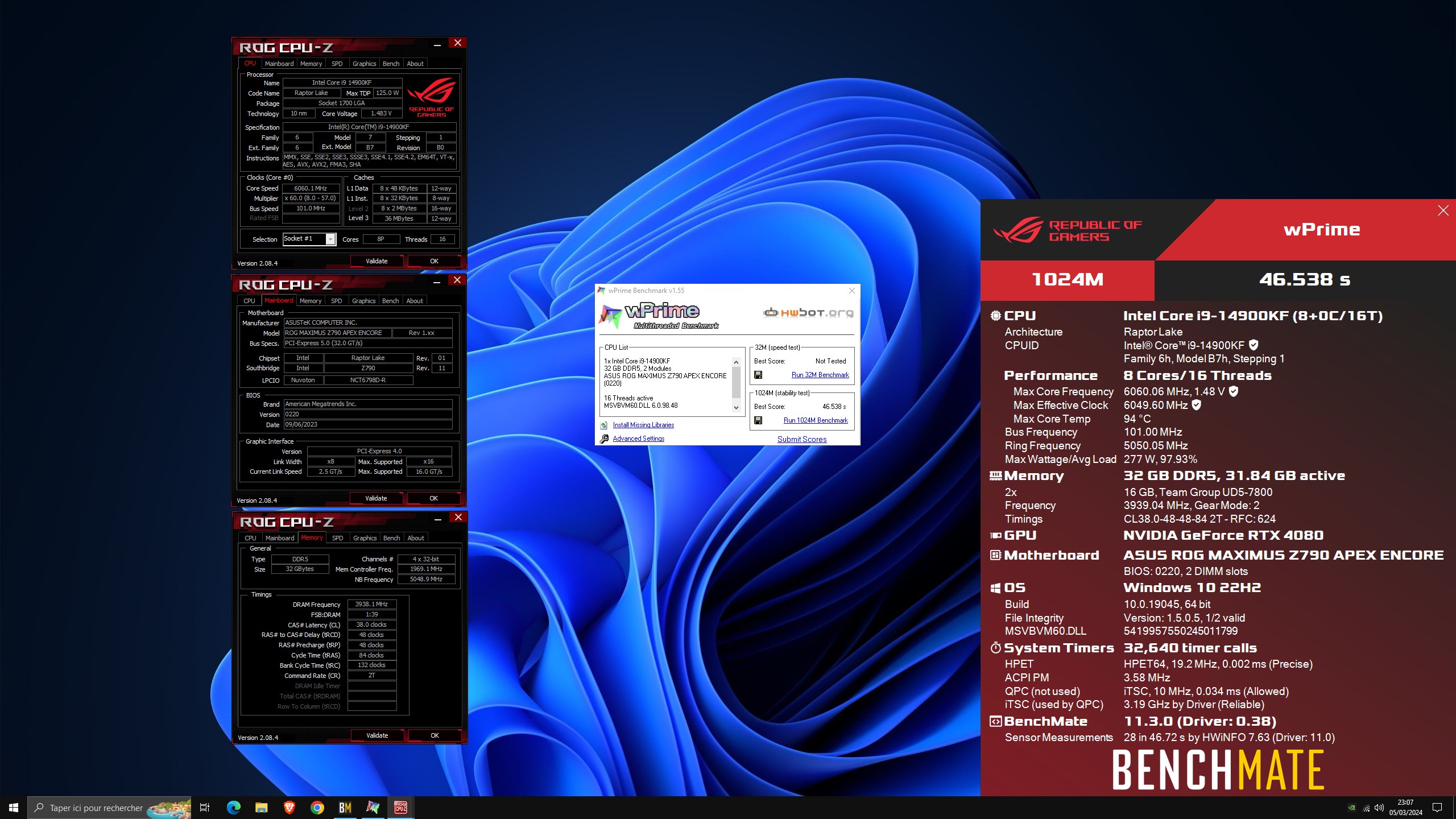Screen dimensions: 1456x819
Task: Launch Google Chrome from the taskbar
Action: tap(317, 808)
